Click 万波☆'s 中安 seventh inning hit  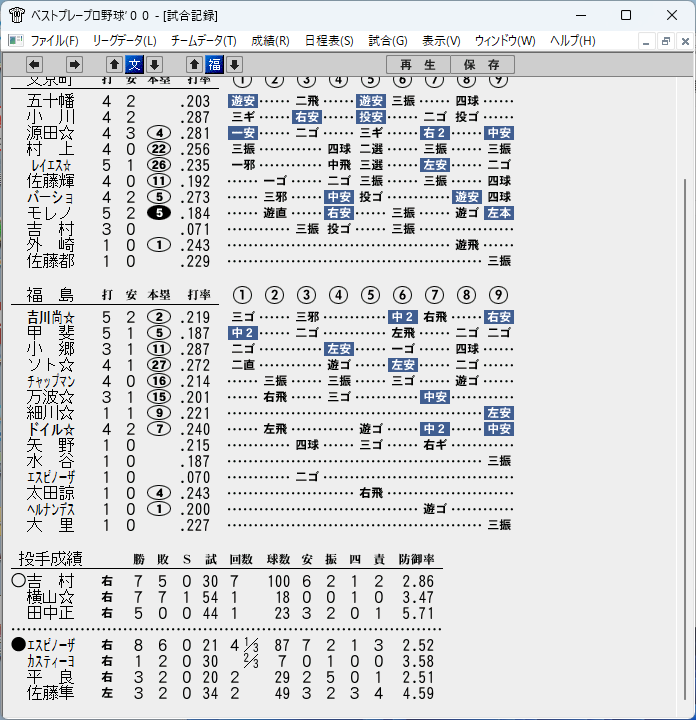click(x=435, y=397)
